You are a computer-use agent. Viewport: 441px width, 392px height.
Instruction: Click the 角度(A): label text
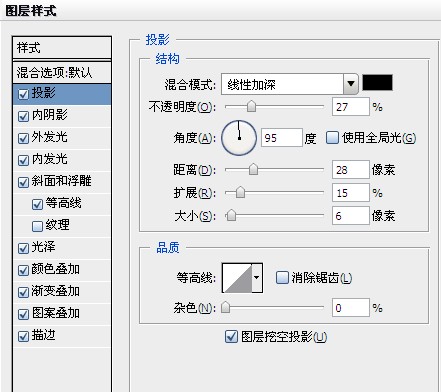tap(195, 138)
